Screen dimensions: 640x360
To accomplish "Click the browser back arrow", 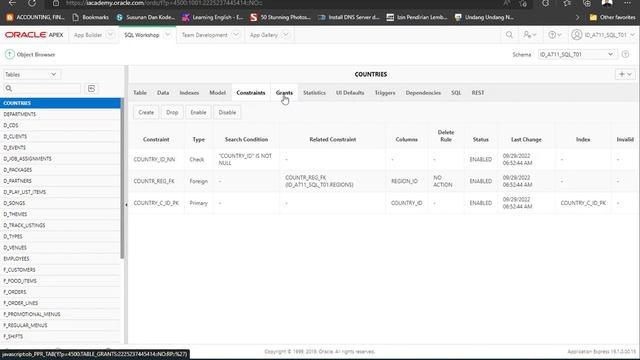I will (12, 3).
